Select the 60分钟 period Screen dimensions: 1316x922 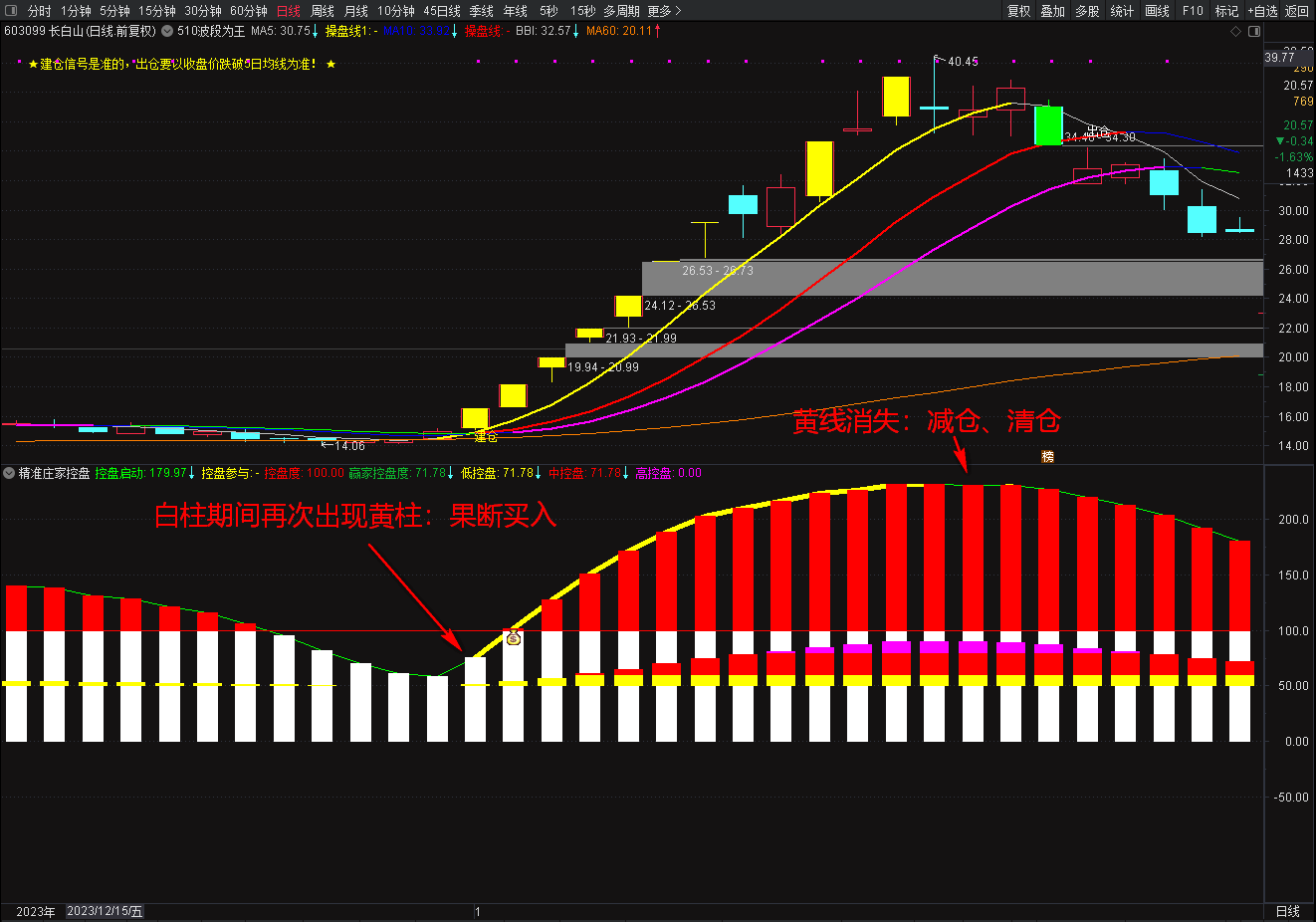pyautogui.click(x=249, y=11)
